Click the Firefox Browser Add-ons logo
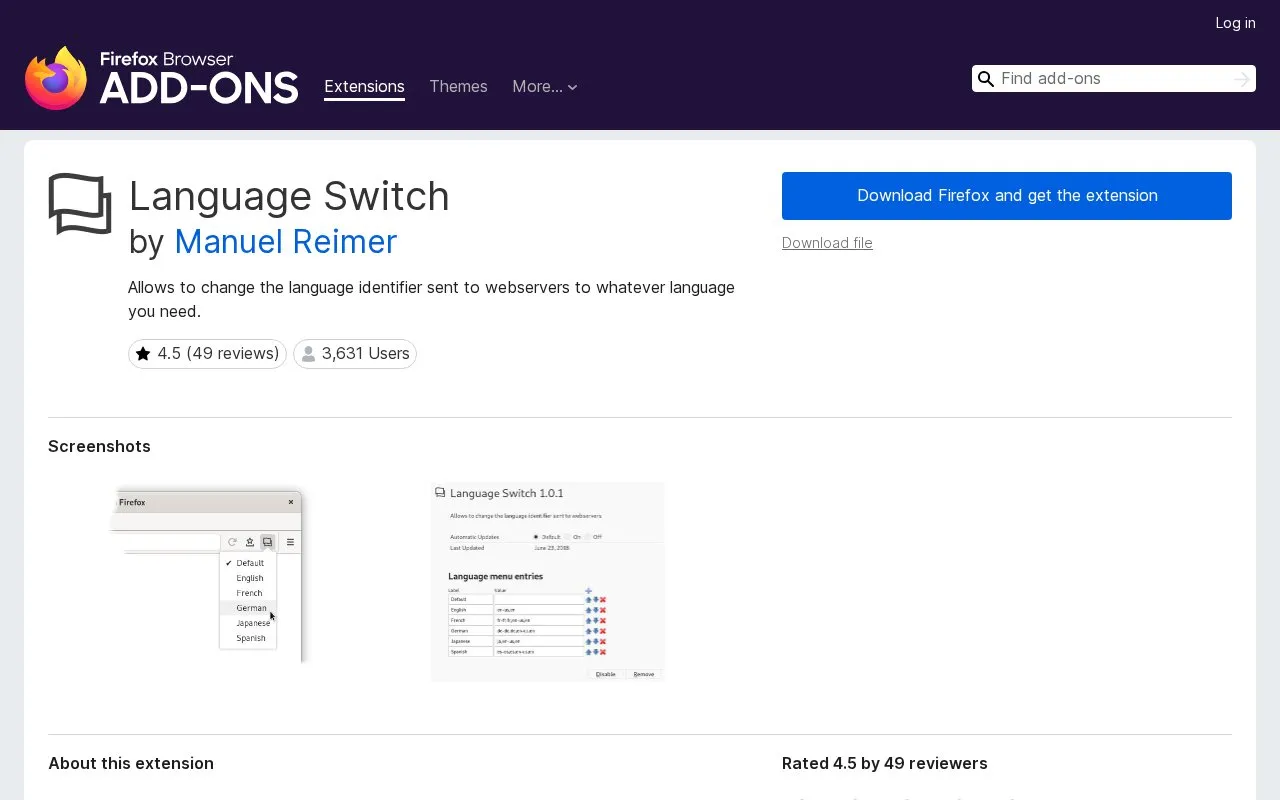1280x800 pixels. point(162,78)
